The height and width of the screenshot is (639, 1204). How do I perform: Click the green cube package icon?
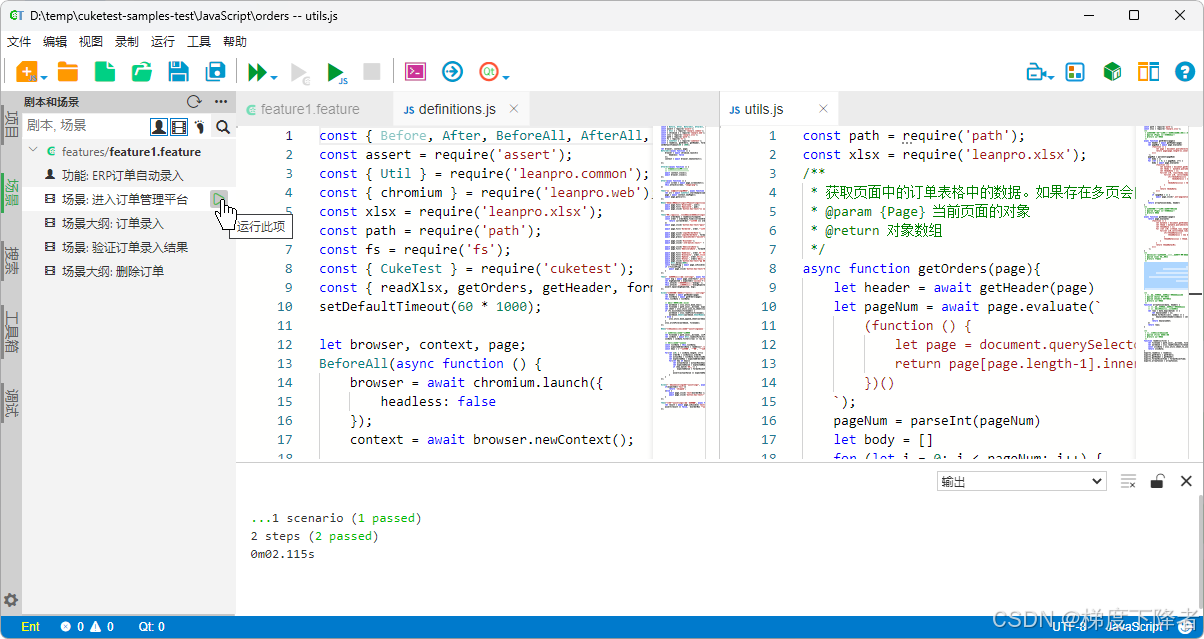pyautogui.click(x=1112, y=72)
